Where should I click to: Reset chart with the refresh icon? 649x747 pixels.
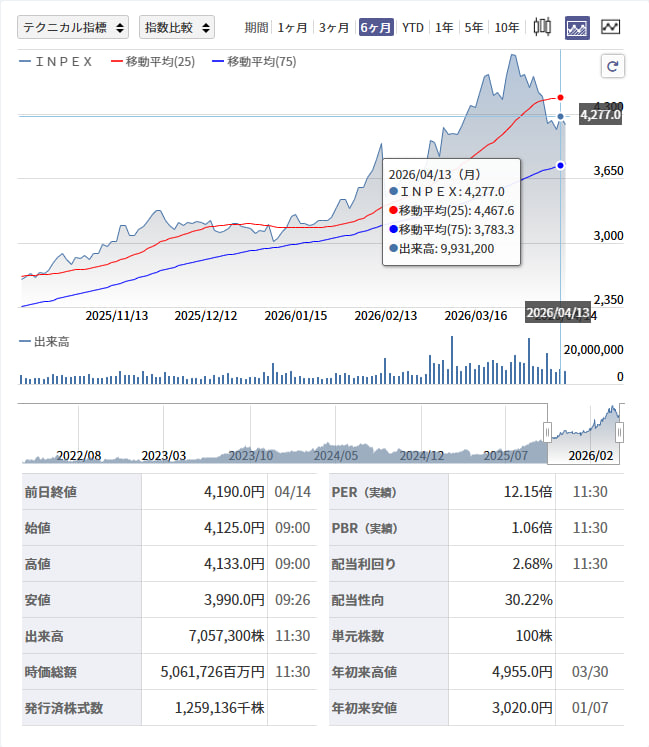point(613,66)
